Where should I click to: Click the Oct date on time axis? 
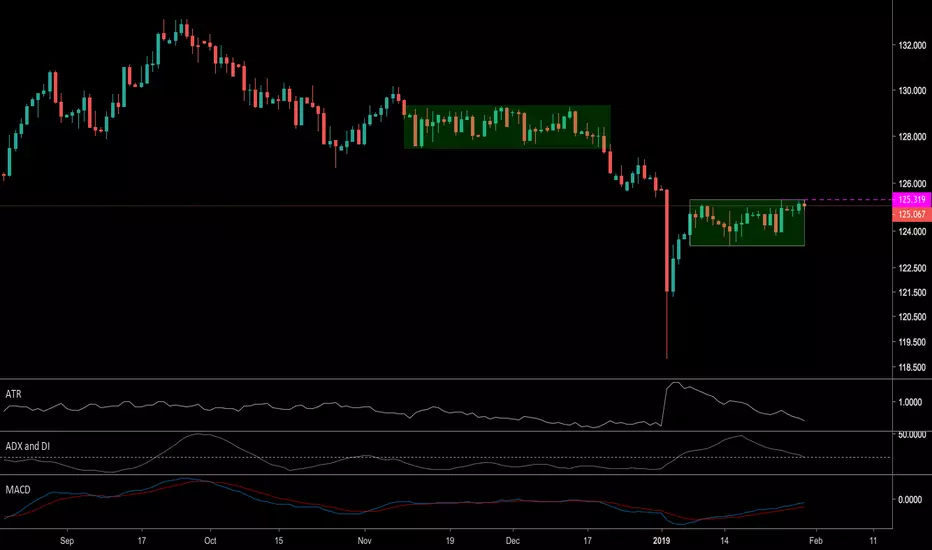[210, 540]
